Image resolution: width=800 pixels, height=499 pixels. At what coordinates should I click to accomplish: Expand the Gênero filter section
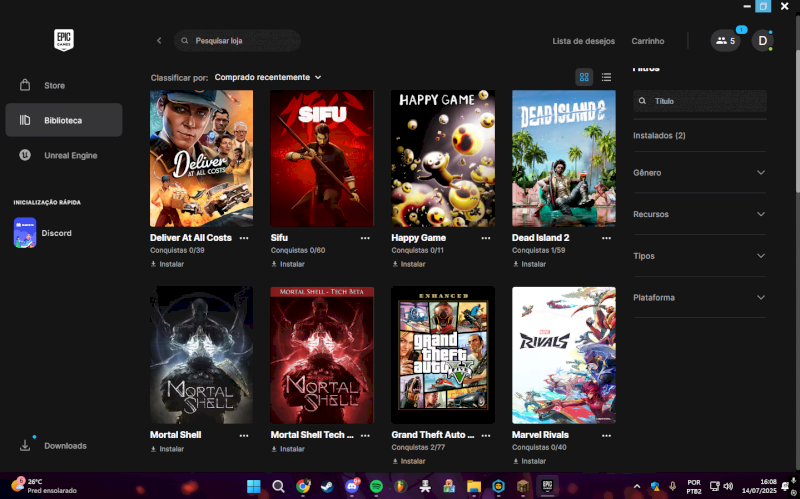click(699, 172)
